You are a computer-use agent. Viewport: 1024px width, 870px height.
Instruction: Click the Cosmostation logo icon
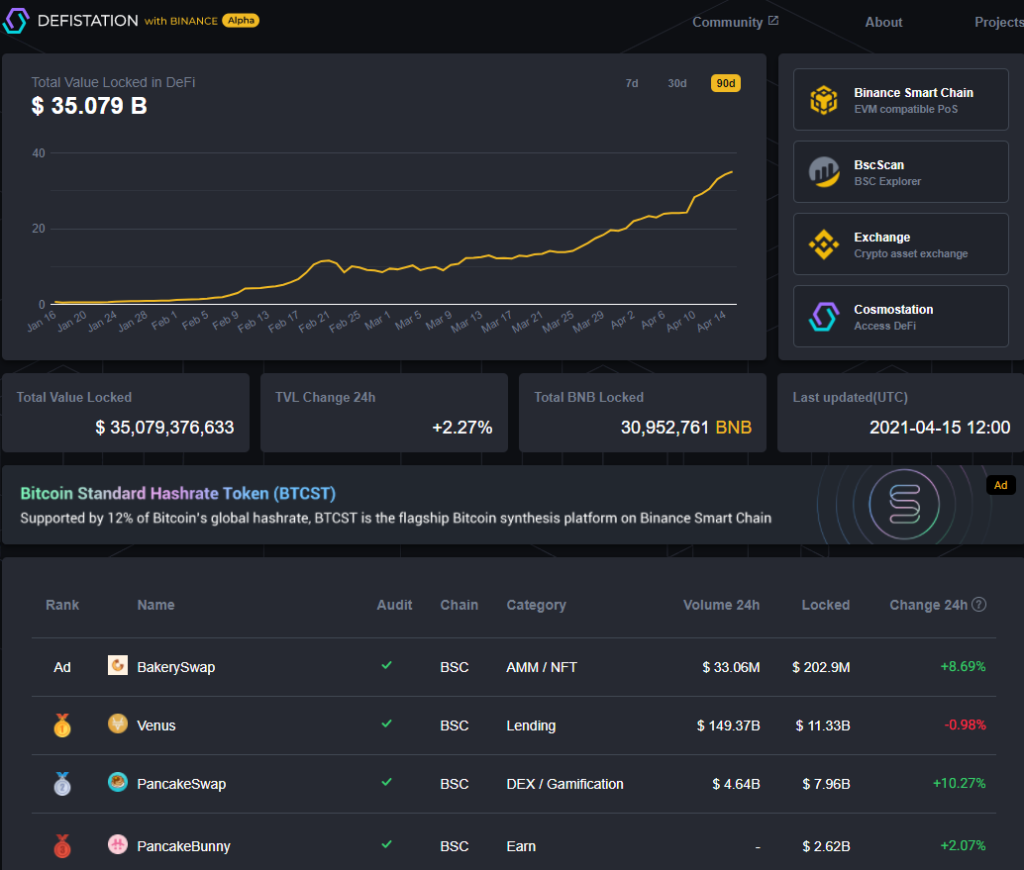pos(822,316)
